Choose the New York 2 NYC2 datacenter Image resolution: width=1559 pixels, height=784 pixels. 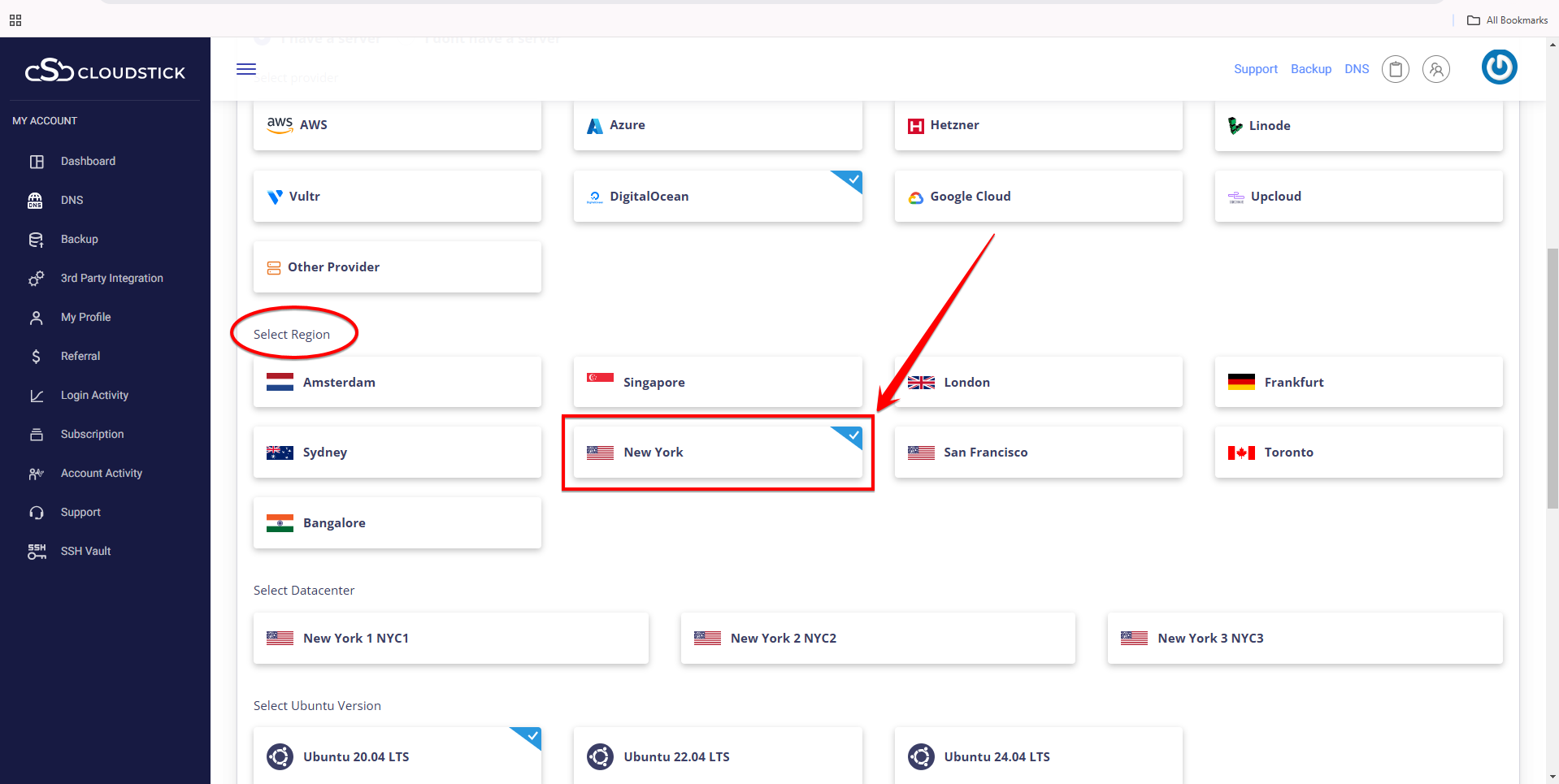click(x=877, y=639)
